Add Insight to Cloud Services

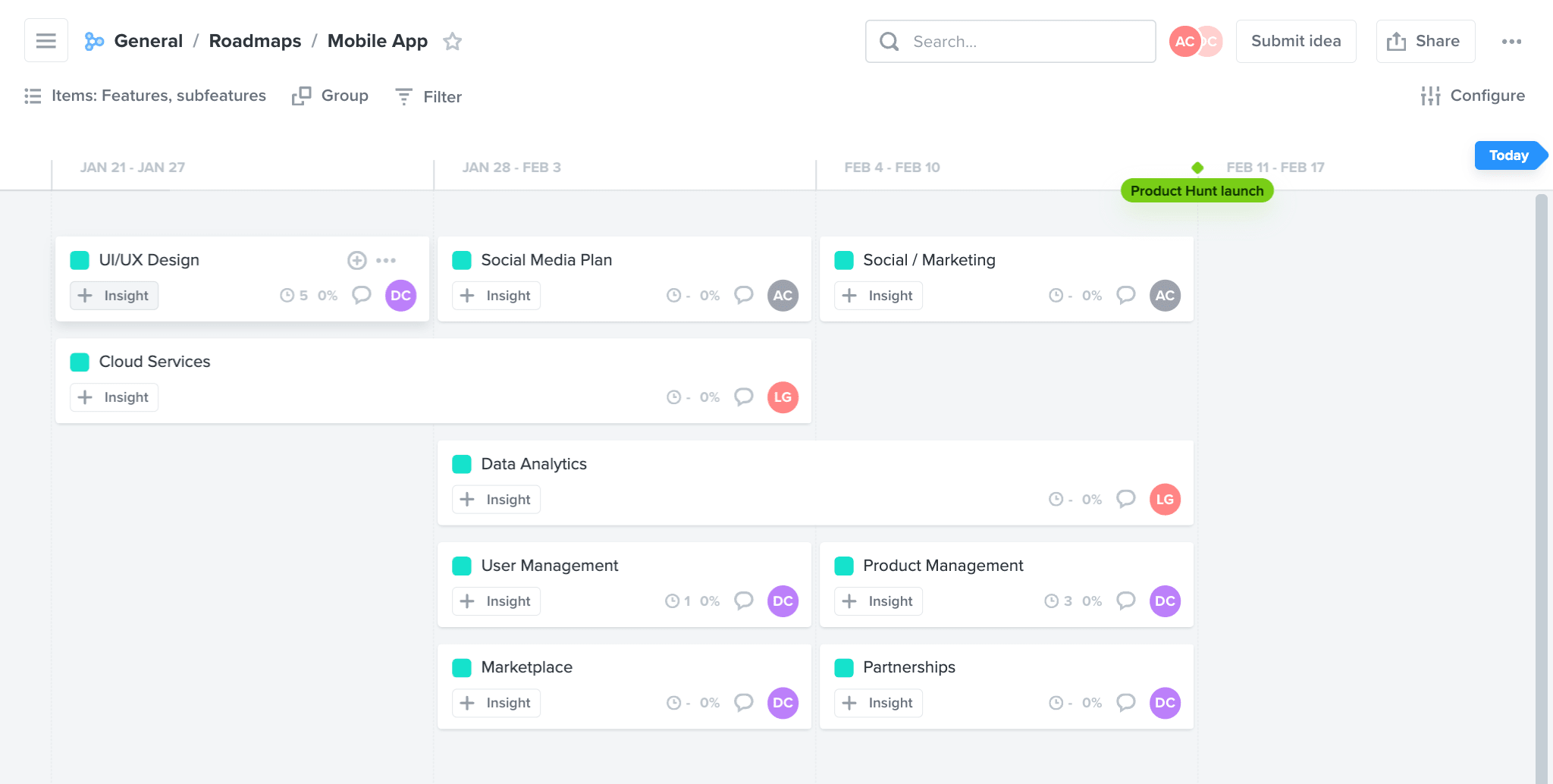click(115, 397)
